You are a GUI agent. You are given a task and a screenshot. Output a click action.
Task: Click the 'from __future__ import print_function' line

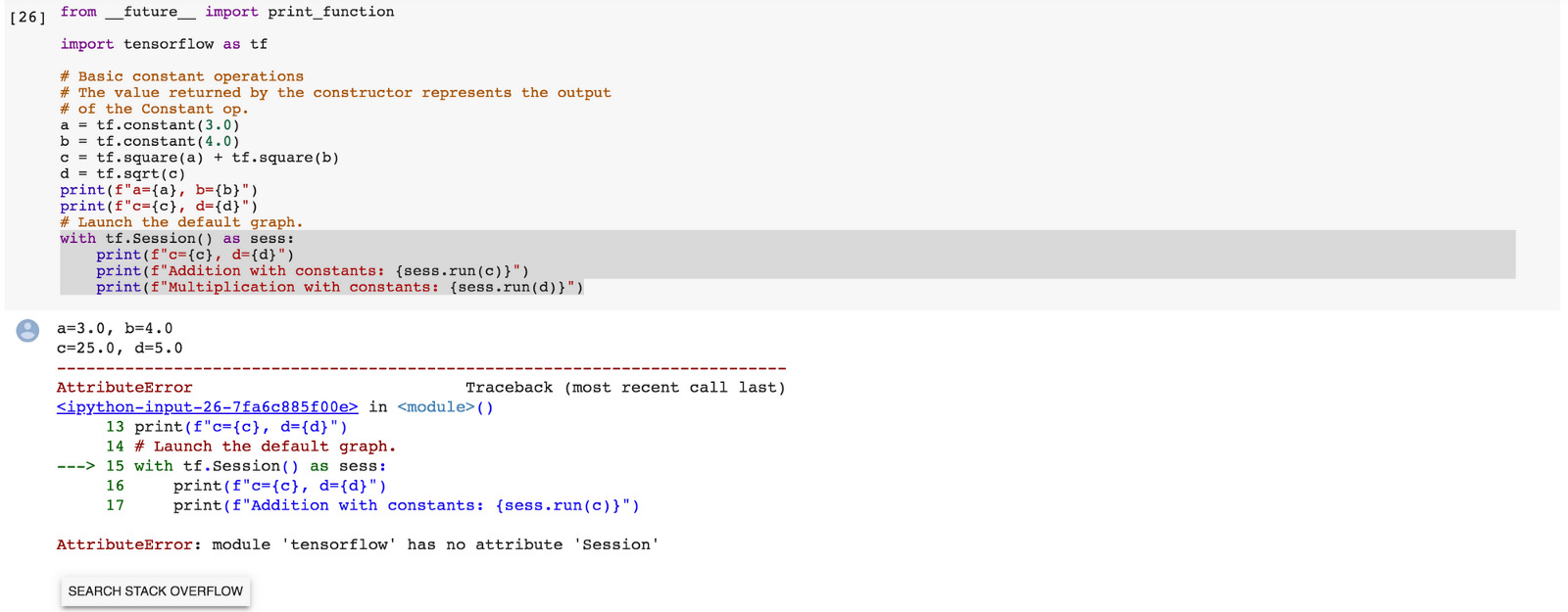coord(226,12)
